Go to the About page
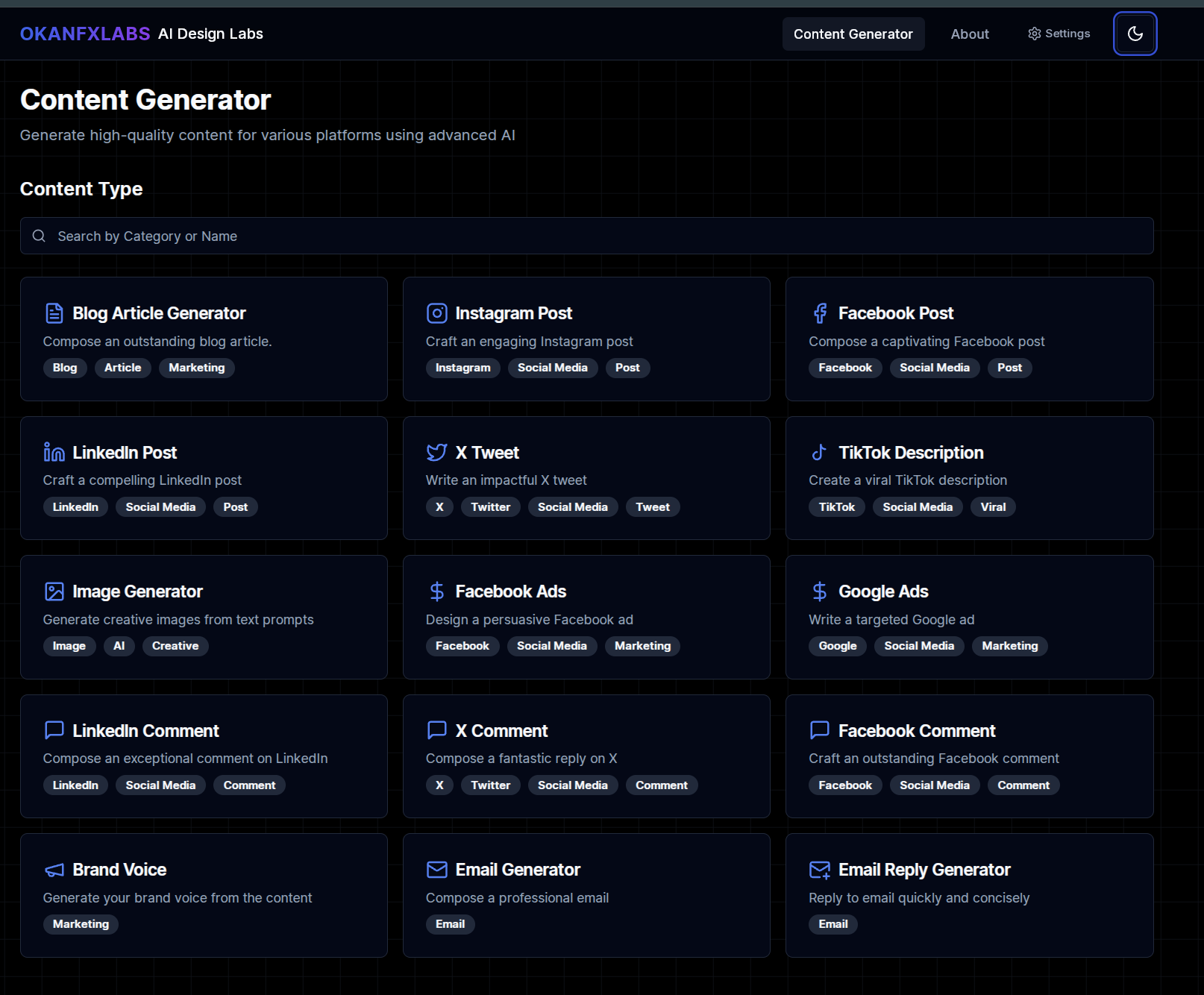1204x995 pixels. coord(969,34)
